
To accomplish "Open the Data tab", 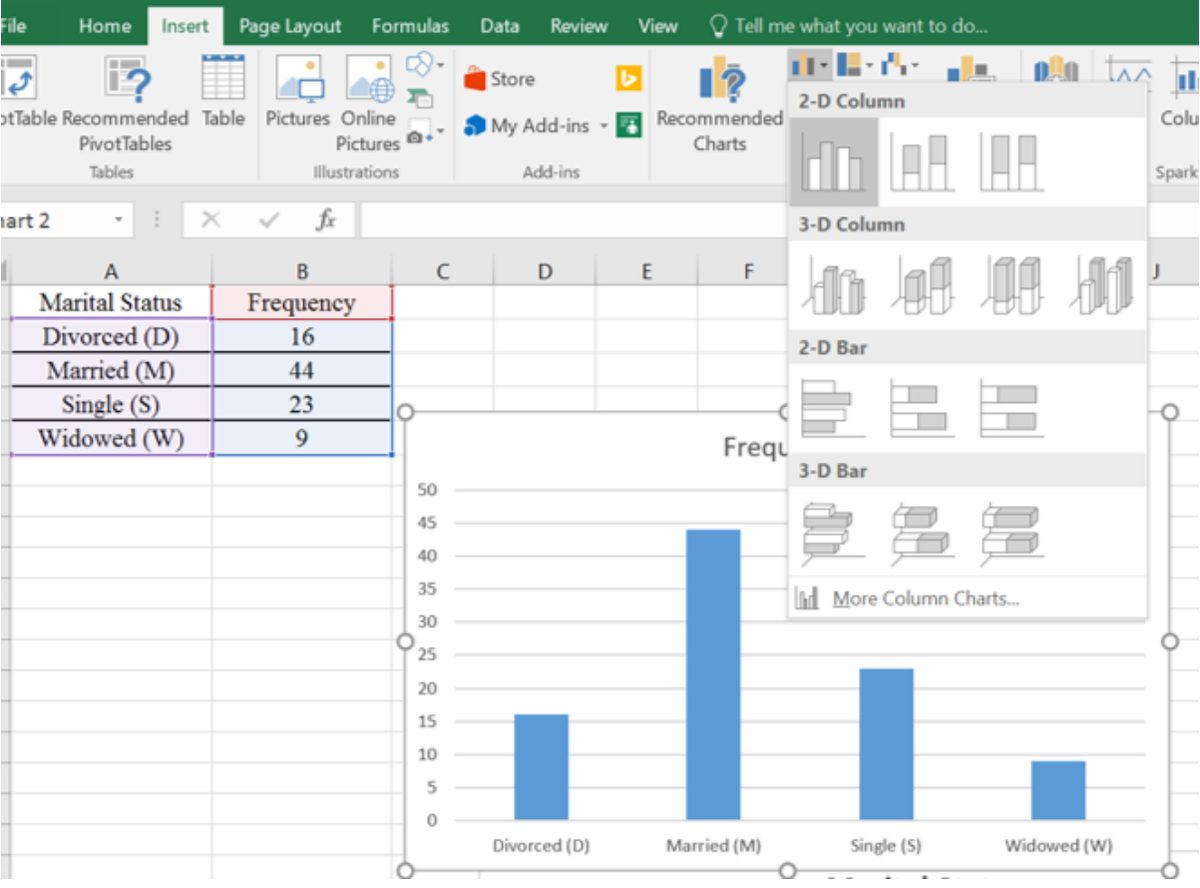I will 499,26.
